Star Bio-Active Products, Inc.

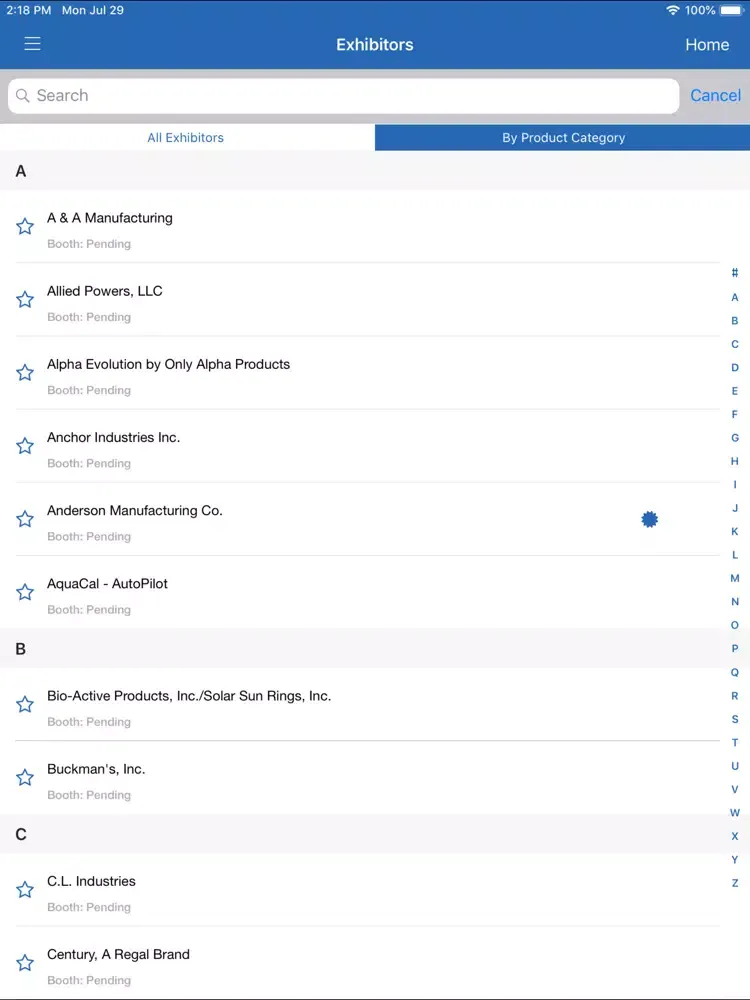[25, 705]
